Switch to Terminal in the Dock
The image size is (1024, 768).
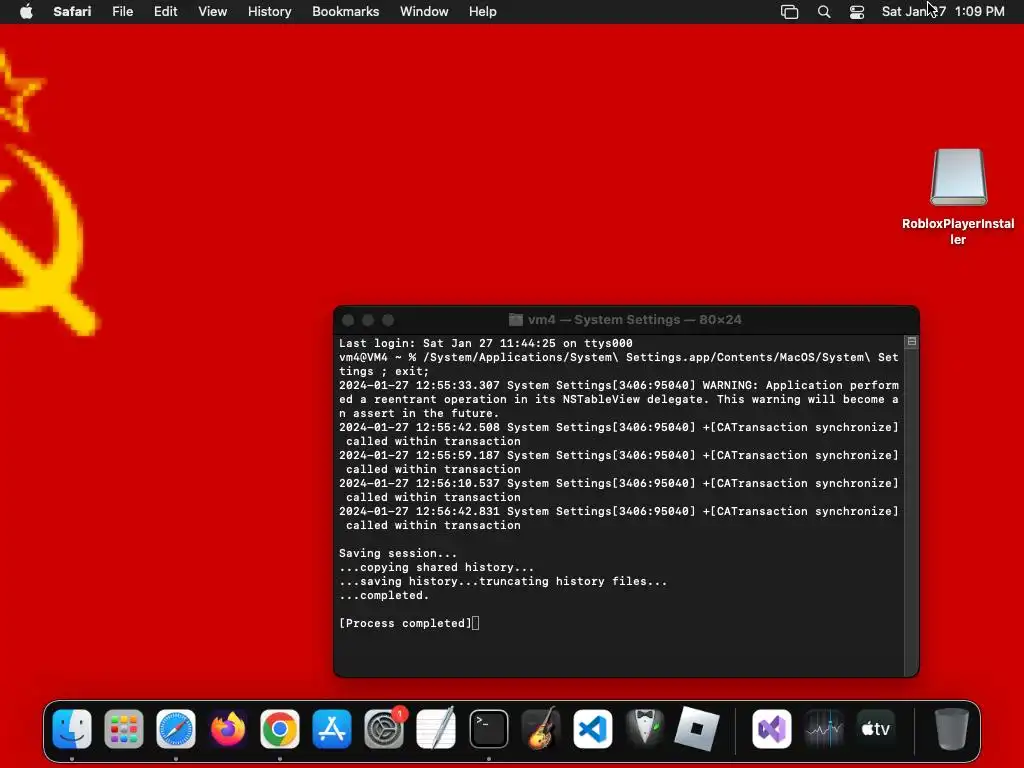click(x=488, y=729)
